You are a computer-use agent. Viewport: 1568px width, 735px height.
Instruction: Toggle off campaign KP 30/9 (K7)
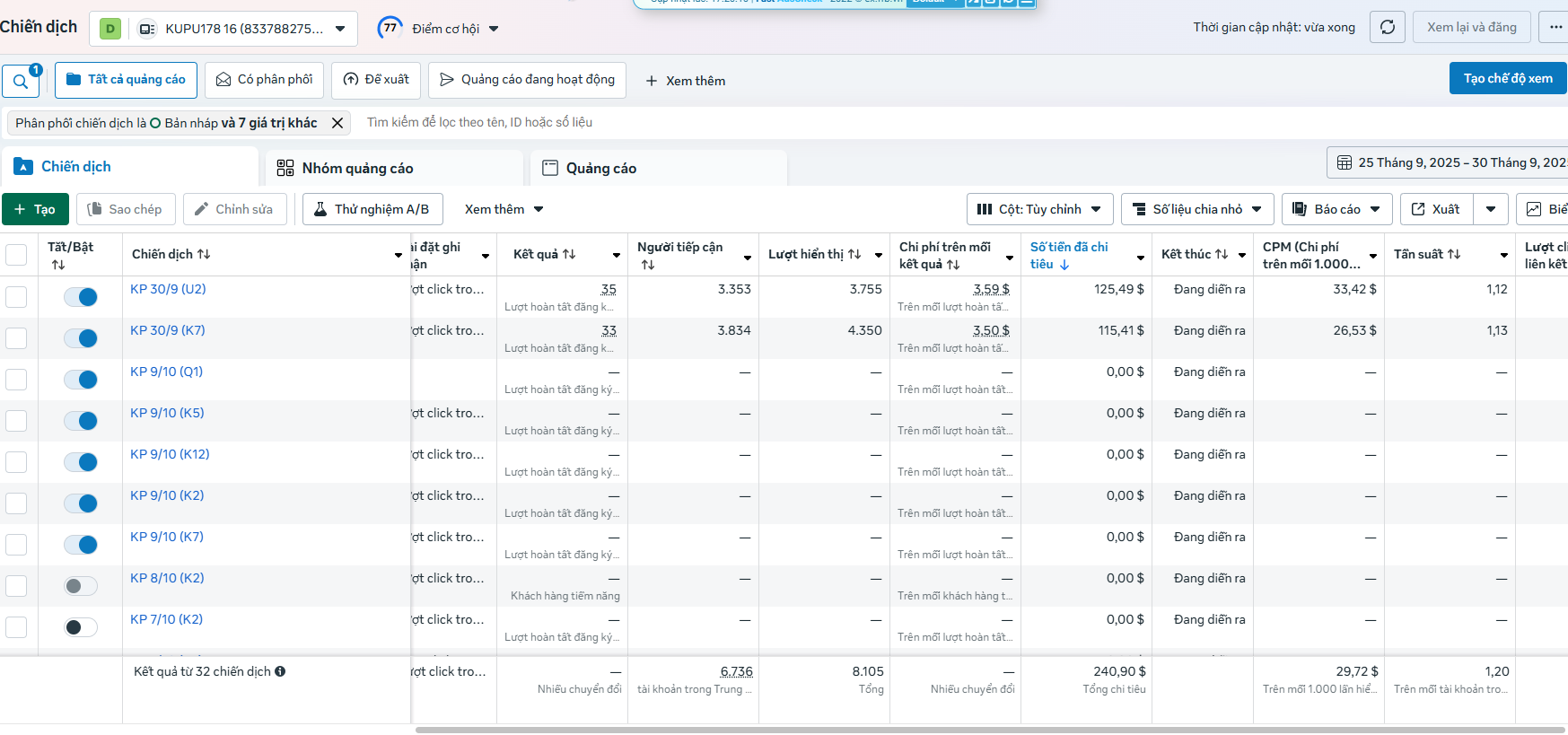coord(81,338)
